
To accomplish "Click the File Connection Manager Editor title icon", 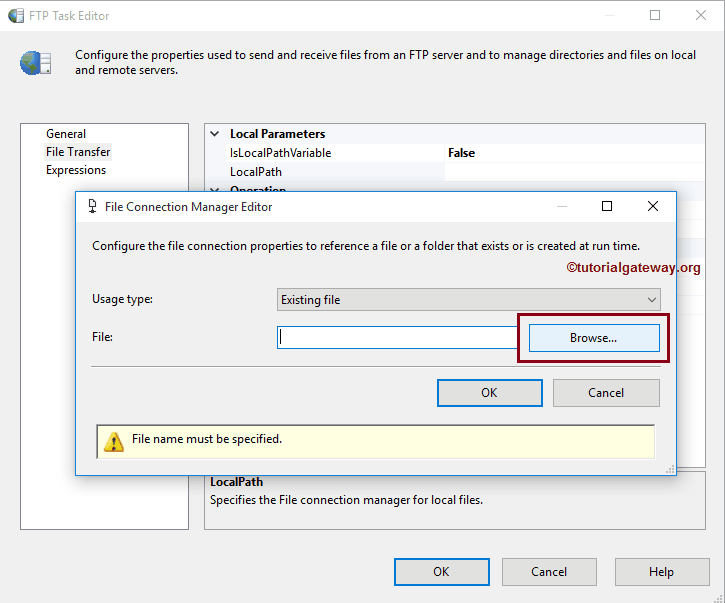I will coord(92,207).
